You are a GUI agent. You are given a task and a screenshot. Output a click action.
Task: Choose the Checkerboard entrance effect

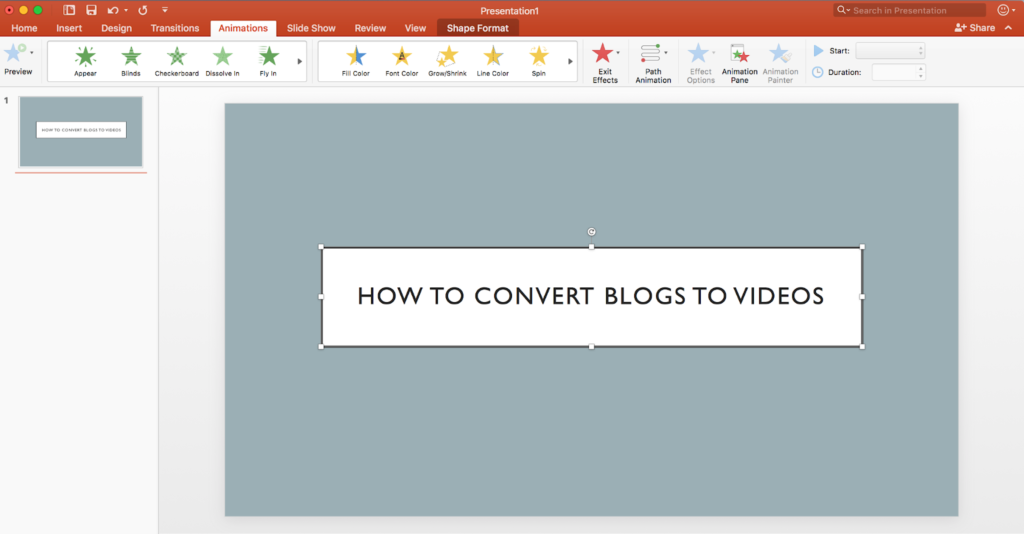point(177,60)
